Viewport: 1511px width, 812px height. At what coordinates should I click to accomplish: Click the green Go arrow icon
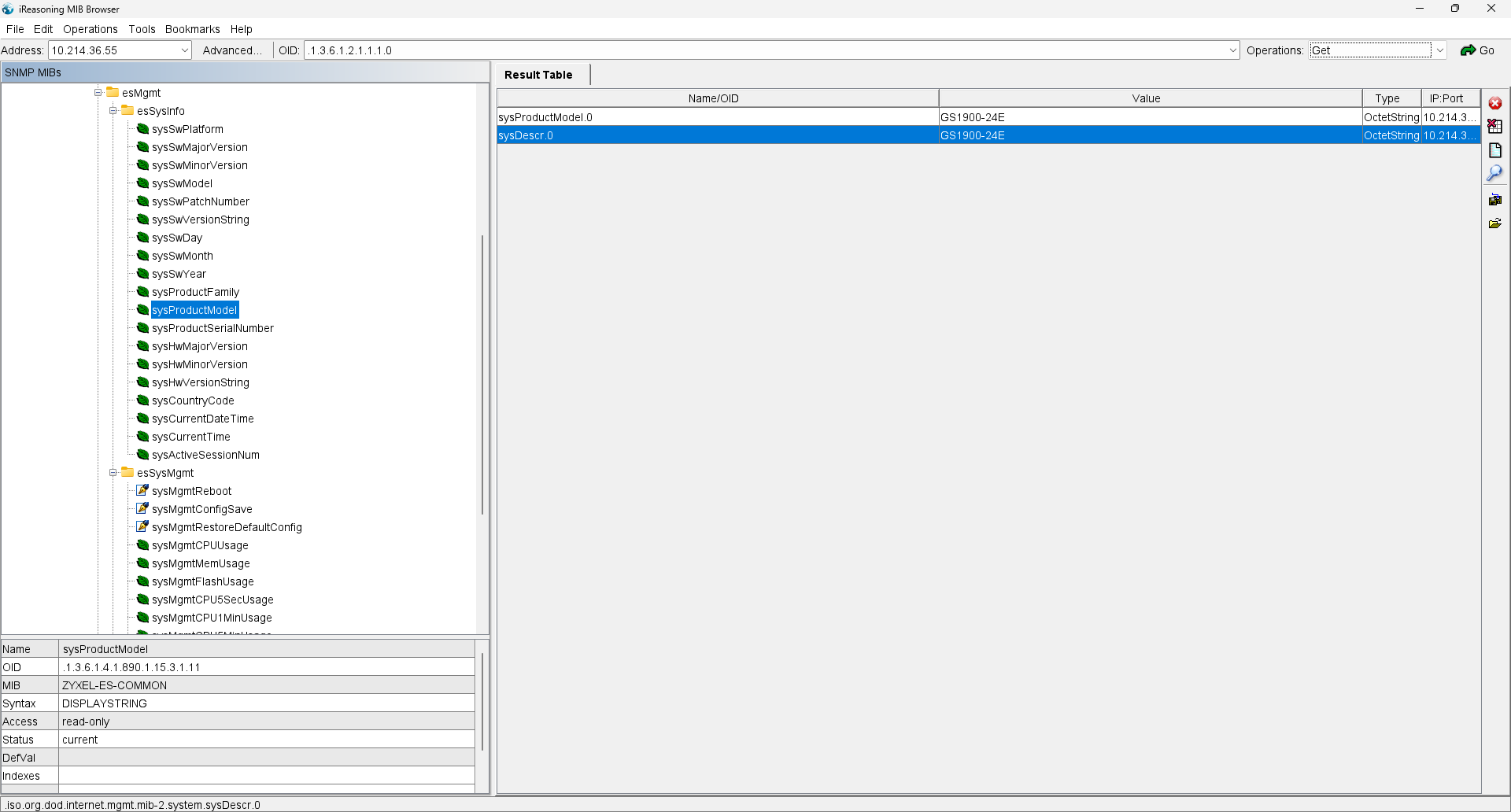pyautogui.click(x=1468, y=50)
